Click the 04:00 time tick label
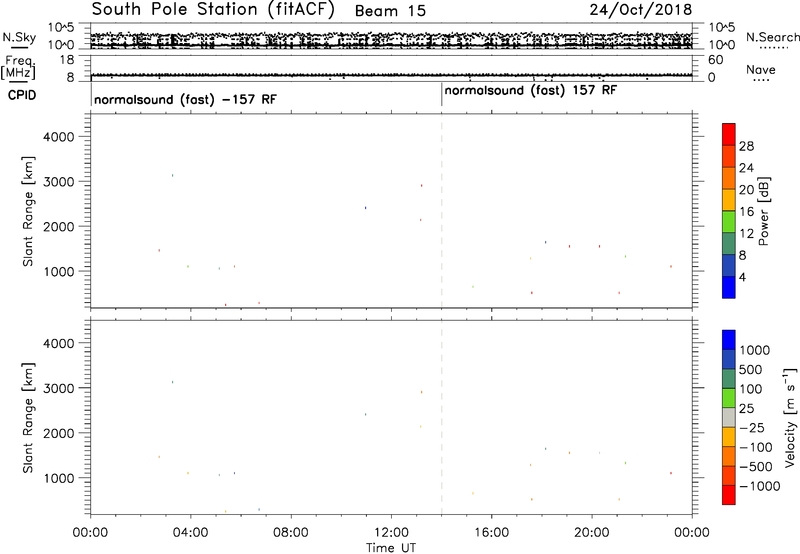Screen dimensions: 800x554 (190, 533)
